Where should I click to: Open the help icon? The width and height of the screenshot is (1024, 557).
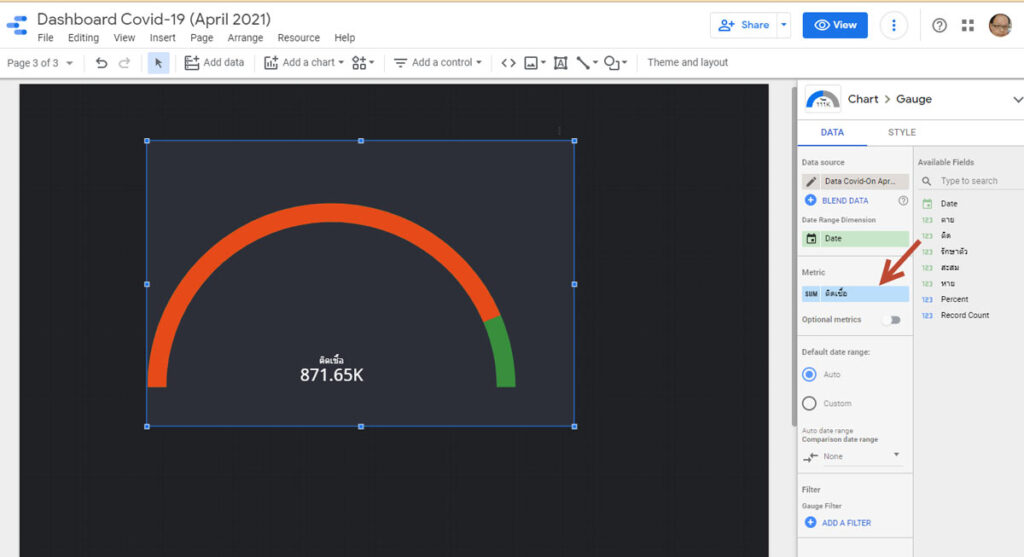[939, 25]
